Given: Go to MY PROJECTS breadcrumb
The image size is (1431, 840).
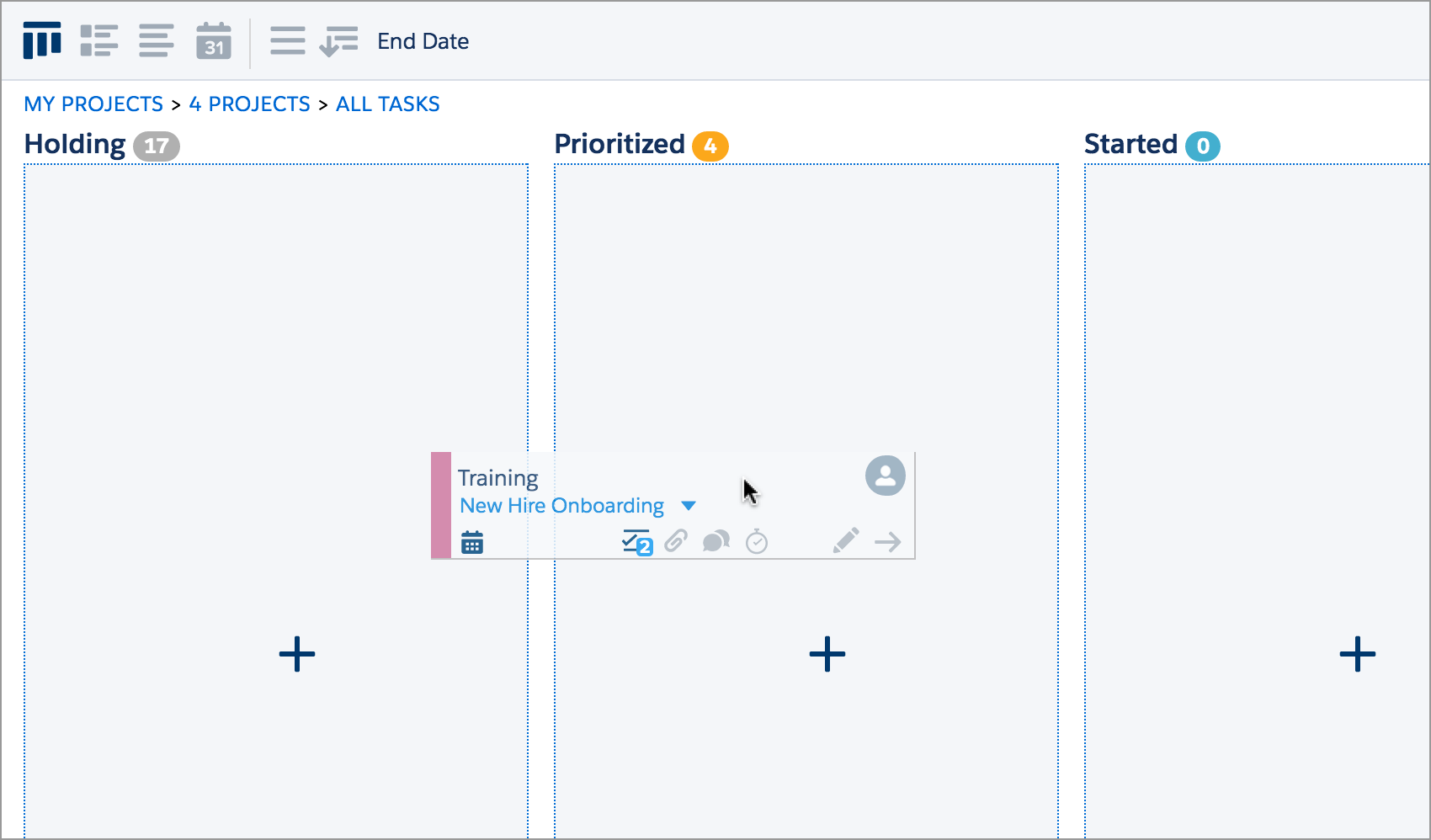Looking at the screenshot, I should [x=93, y=104].
